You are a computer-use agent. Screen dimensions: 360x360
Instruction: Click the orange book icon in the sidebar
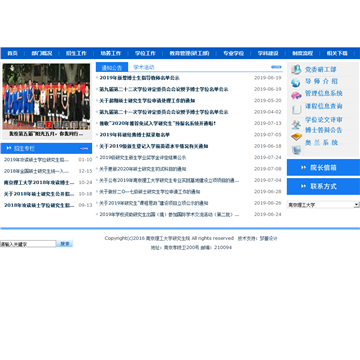[296, 137]
